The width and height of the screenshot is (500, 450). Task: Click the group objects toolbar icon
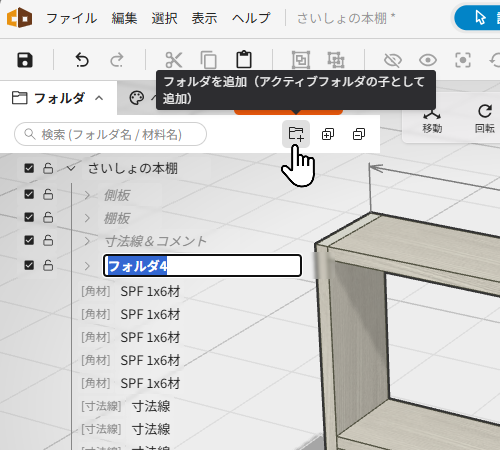(301, 60)
